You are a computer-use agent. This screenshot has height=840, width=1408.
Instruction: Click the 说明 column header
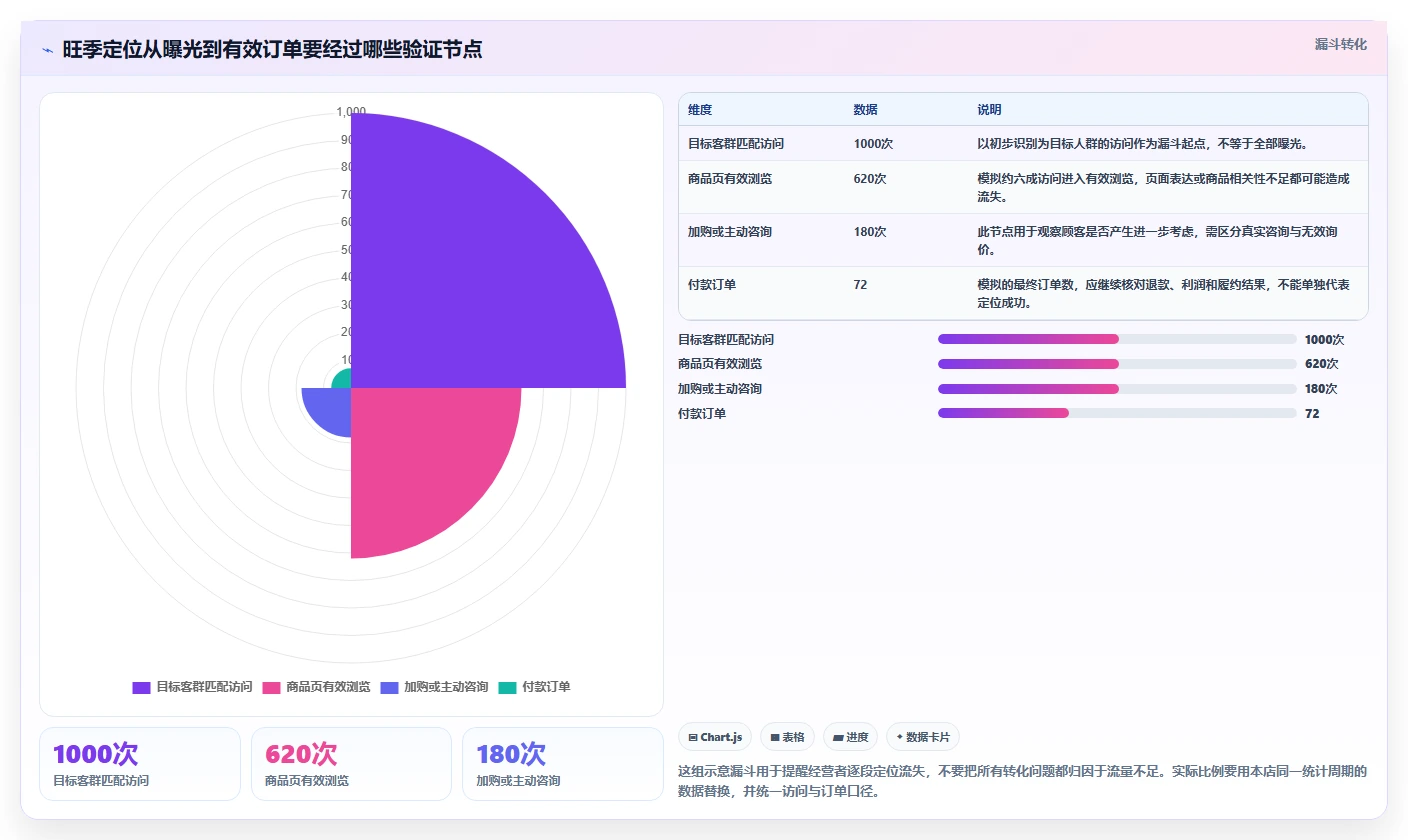coord(989,110)
